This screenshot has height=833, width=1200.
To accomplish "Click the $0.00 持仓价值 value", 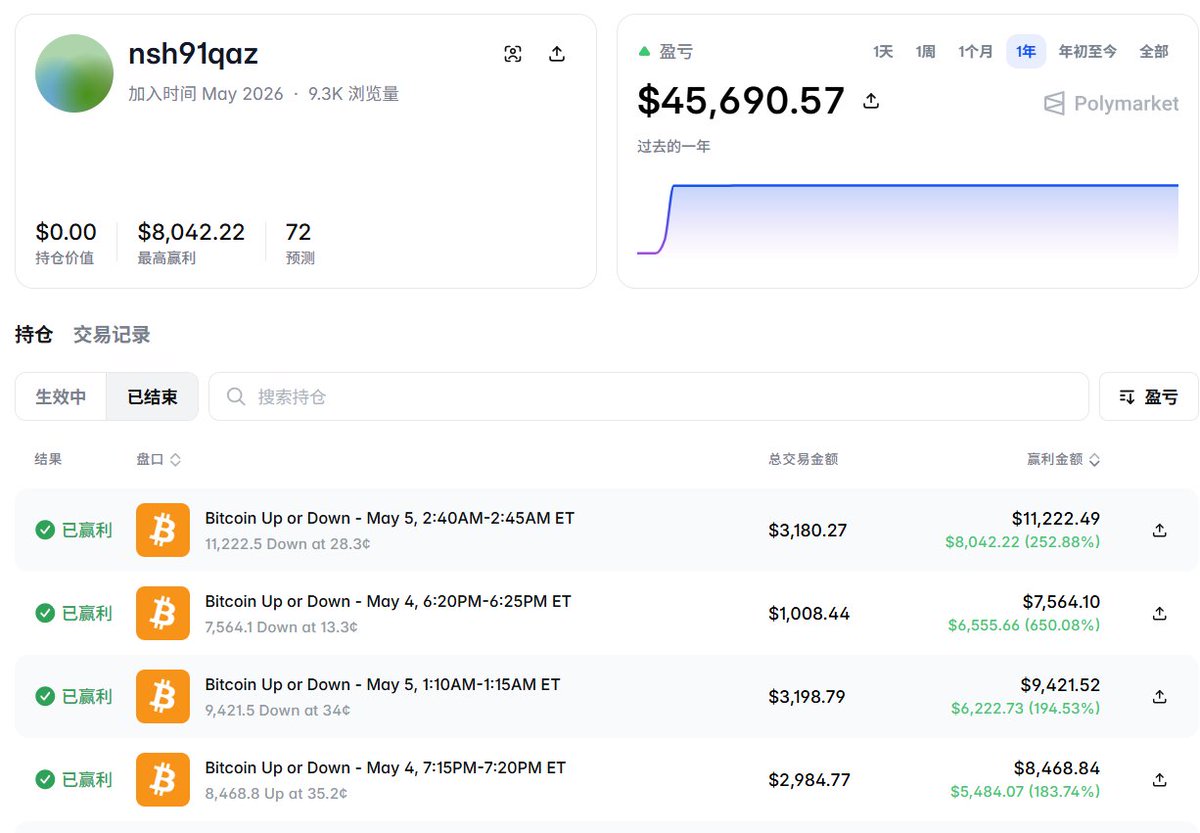I will point(66,232).
